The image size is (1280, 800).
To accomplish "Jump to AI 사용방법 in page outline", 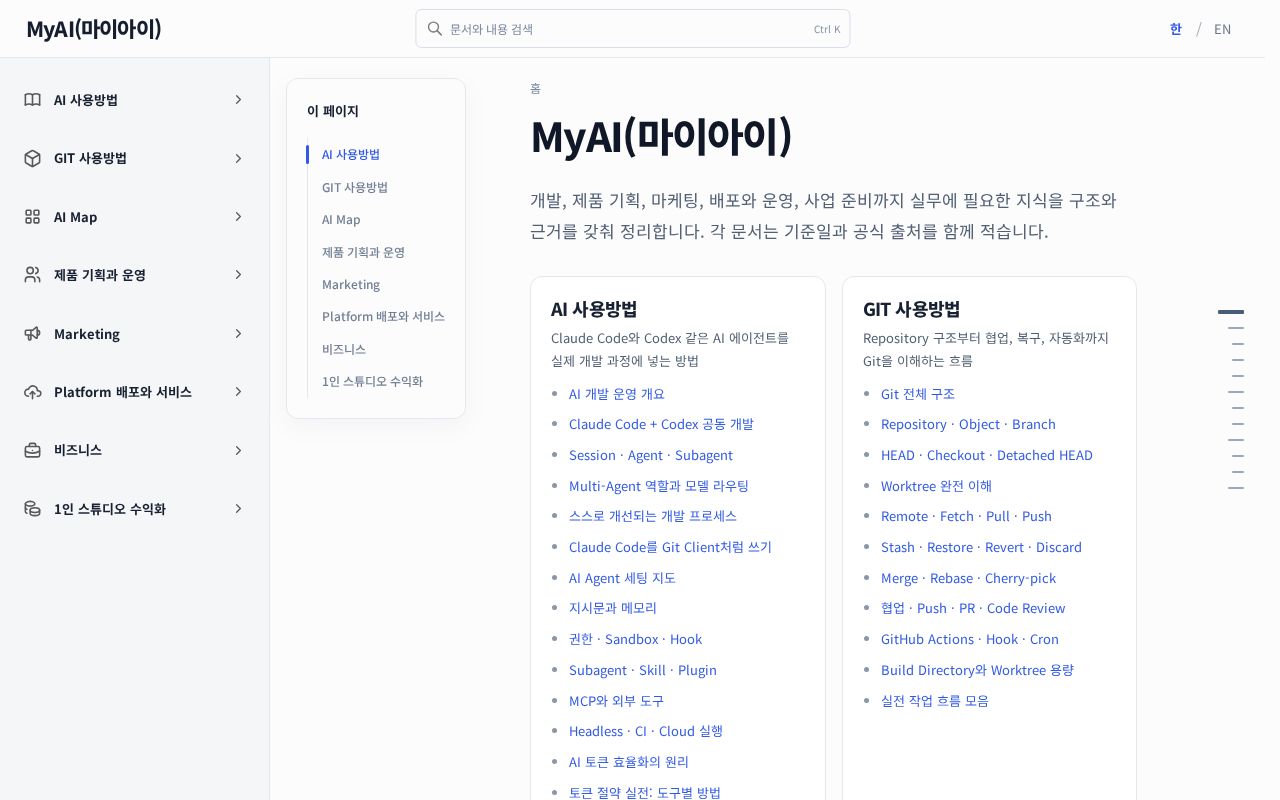I will (351, 154).
